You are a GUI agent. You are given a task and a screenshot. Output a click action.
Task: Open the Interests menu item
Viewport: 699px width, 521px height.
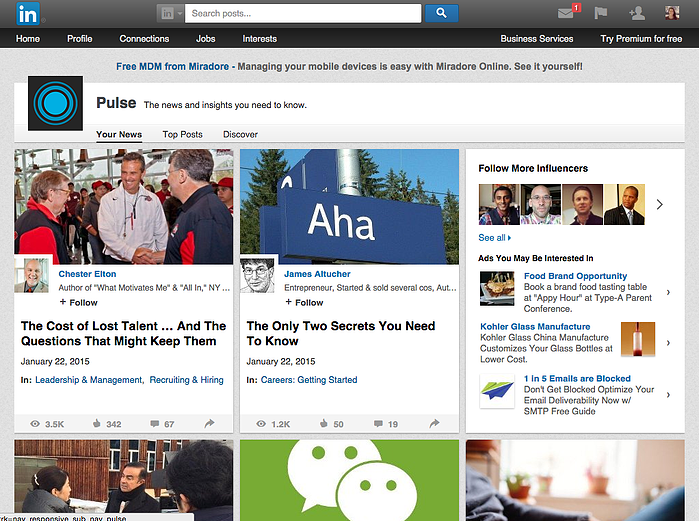tap(259, 39)
